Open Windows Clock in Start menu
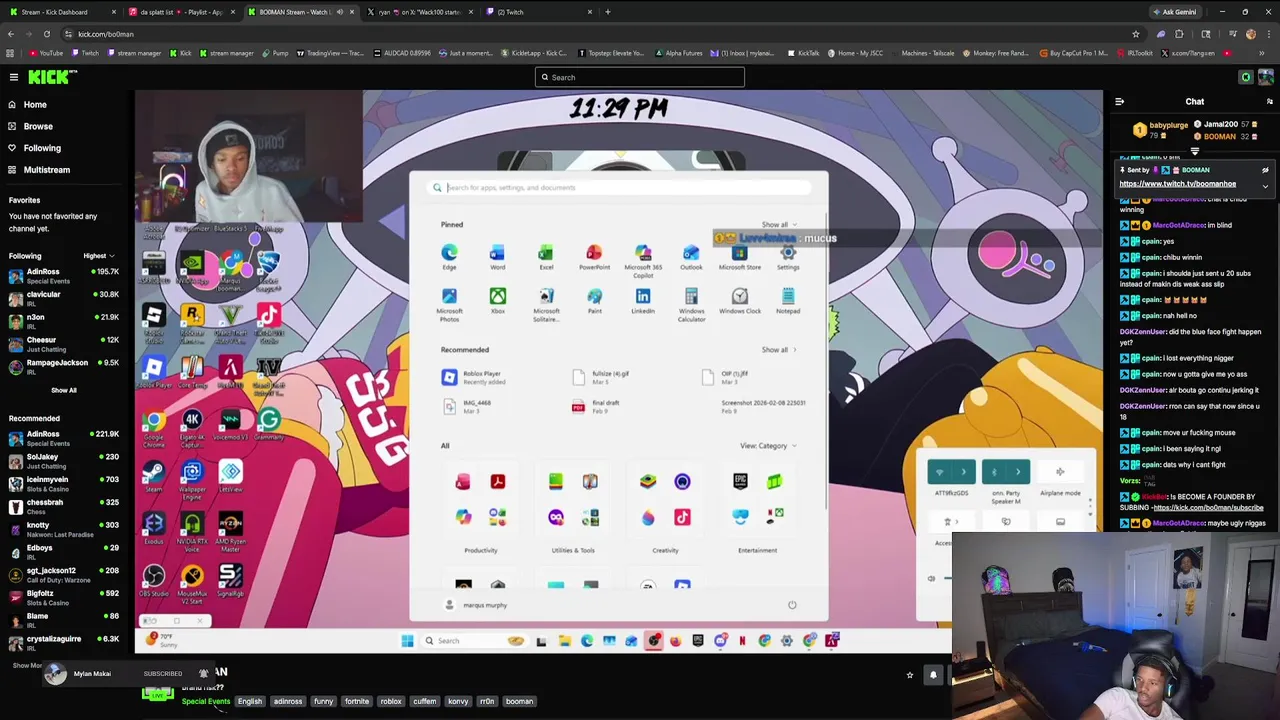Screen dimensions: 1280x720 point(740,301)
